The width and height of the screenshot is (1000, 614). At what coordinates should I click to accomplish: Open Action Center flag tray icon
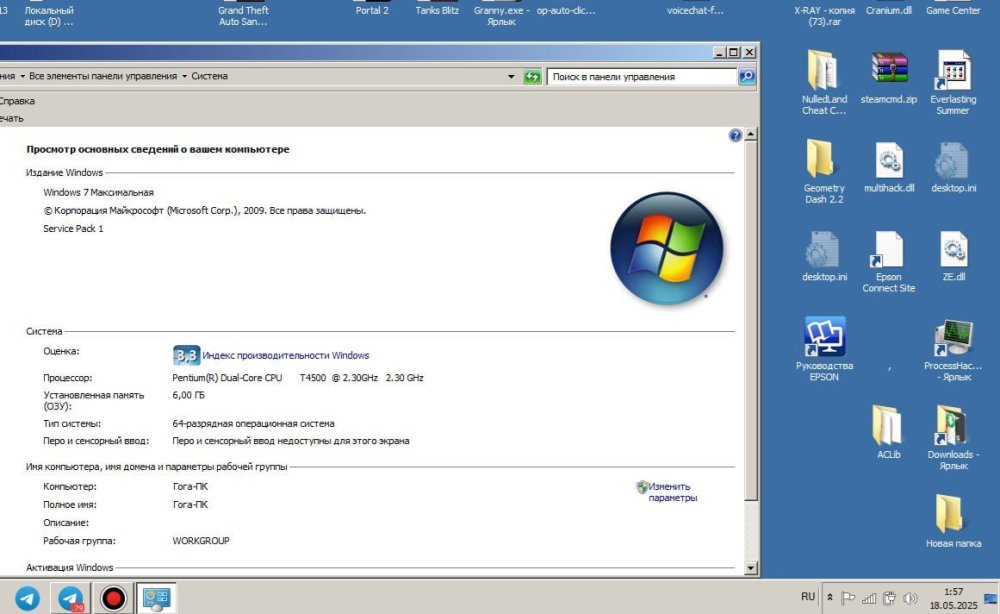[x=848, y=598]
